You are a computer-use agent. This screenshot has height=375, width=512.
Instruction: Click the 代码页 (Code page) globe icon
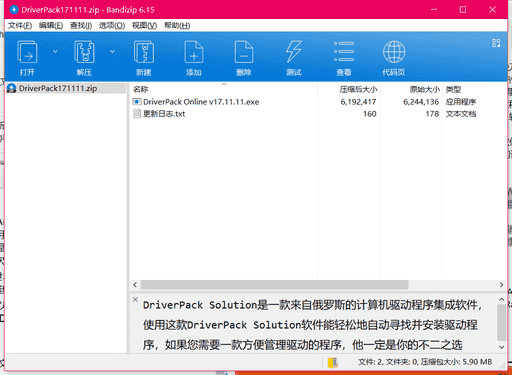(x=394, y=52)
